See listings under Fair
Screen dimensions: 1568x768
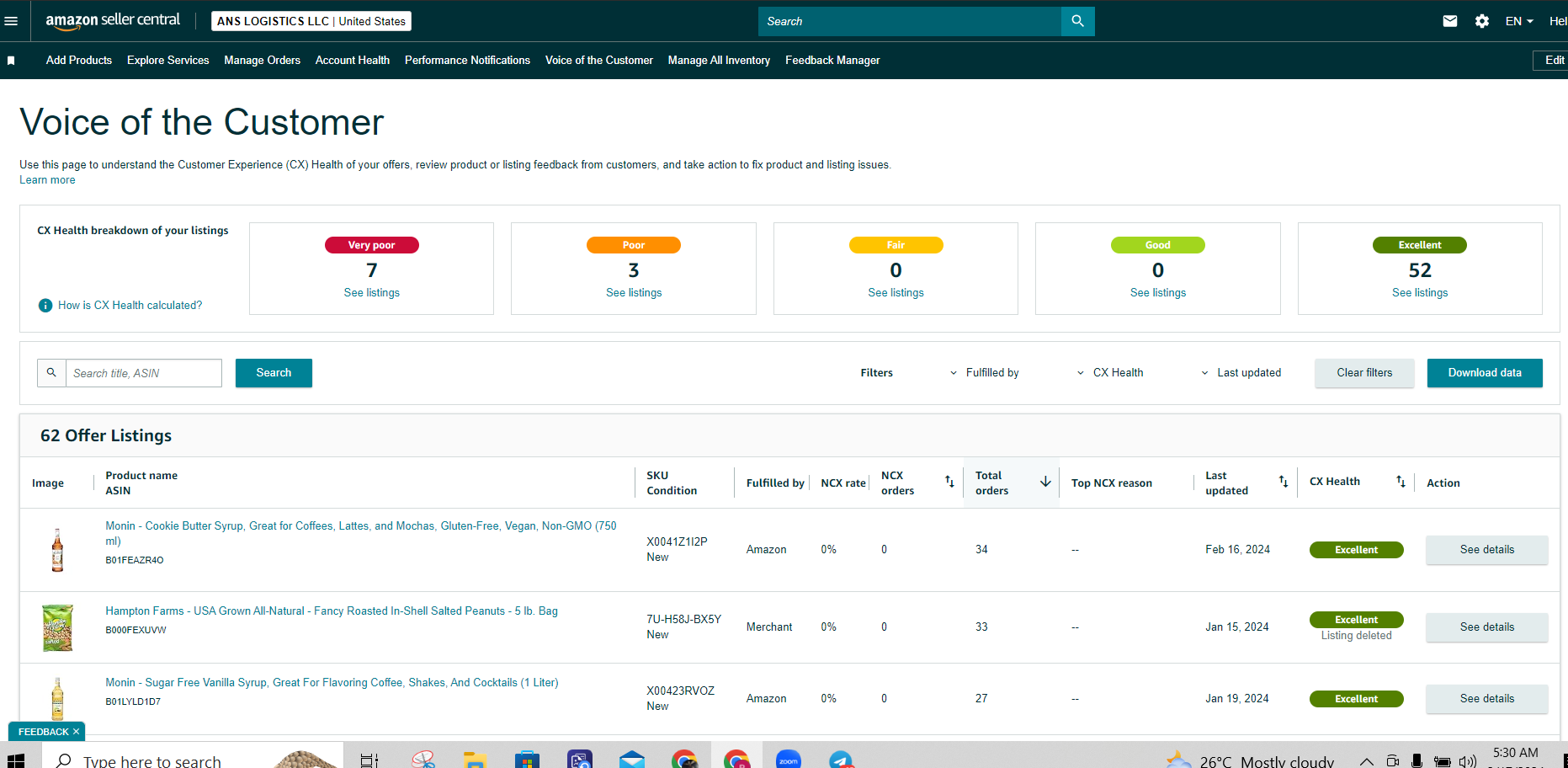point(896,293)
